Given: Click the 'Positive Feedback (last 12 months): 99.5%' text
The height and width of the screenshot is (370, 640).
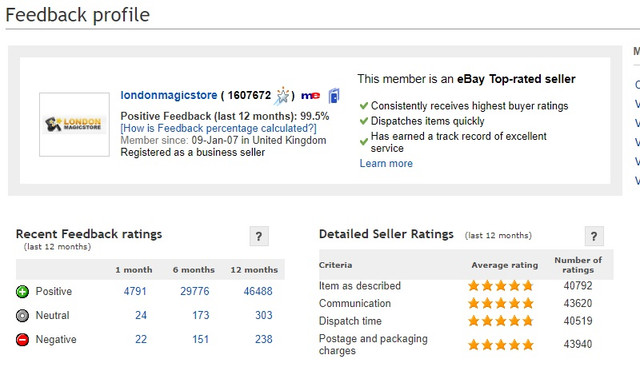Looking at the screenshot, I should 225,116.
